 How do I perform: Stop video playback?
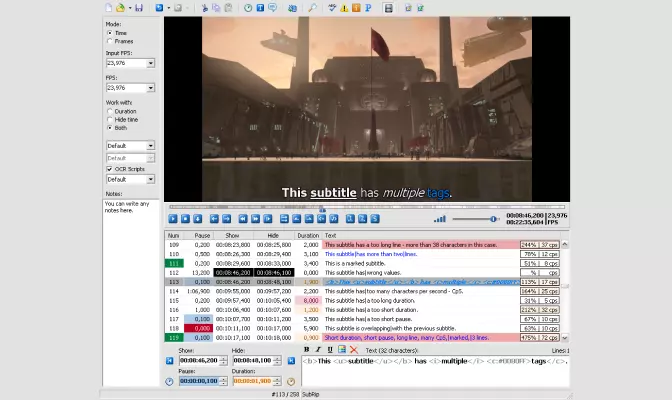pyautogui.click(x=185, y=219)
